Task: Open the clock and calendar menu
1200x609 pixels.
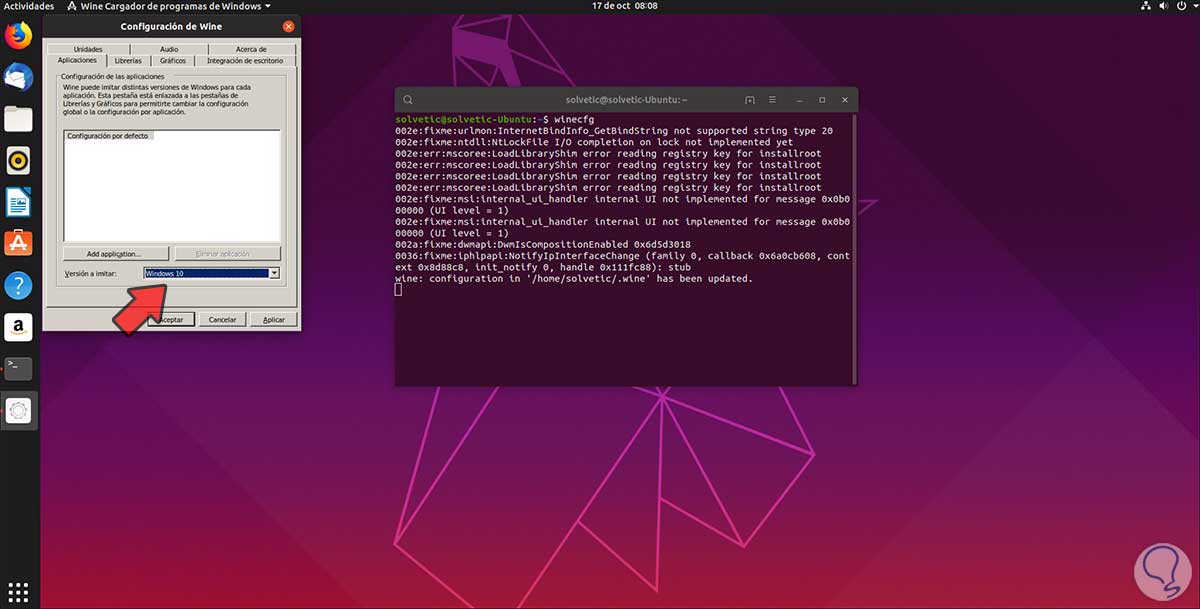Action: tap(625, 6)
